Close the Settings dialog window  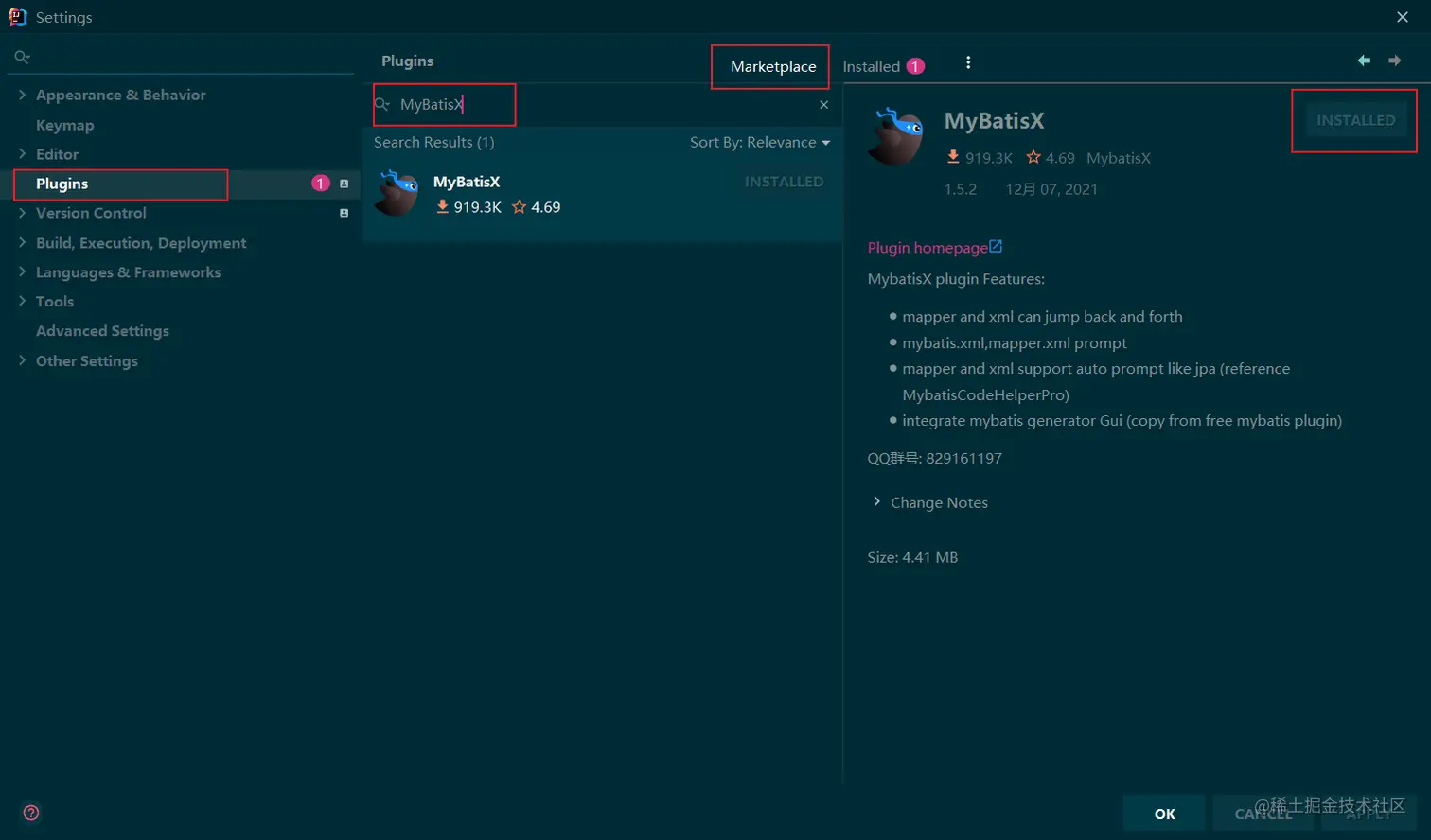tap(1403, 17)
